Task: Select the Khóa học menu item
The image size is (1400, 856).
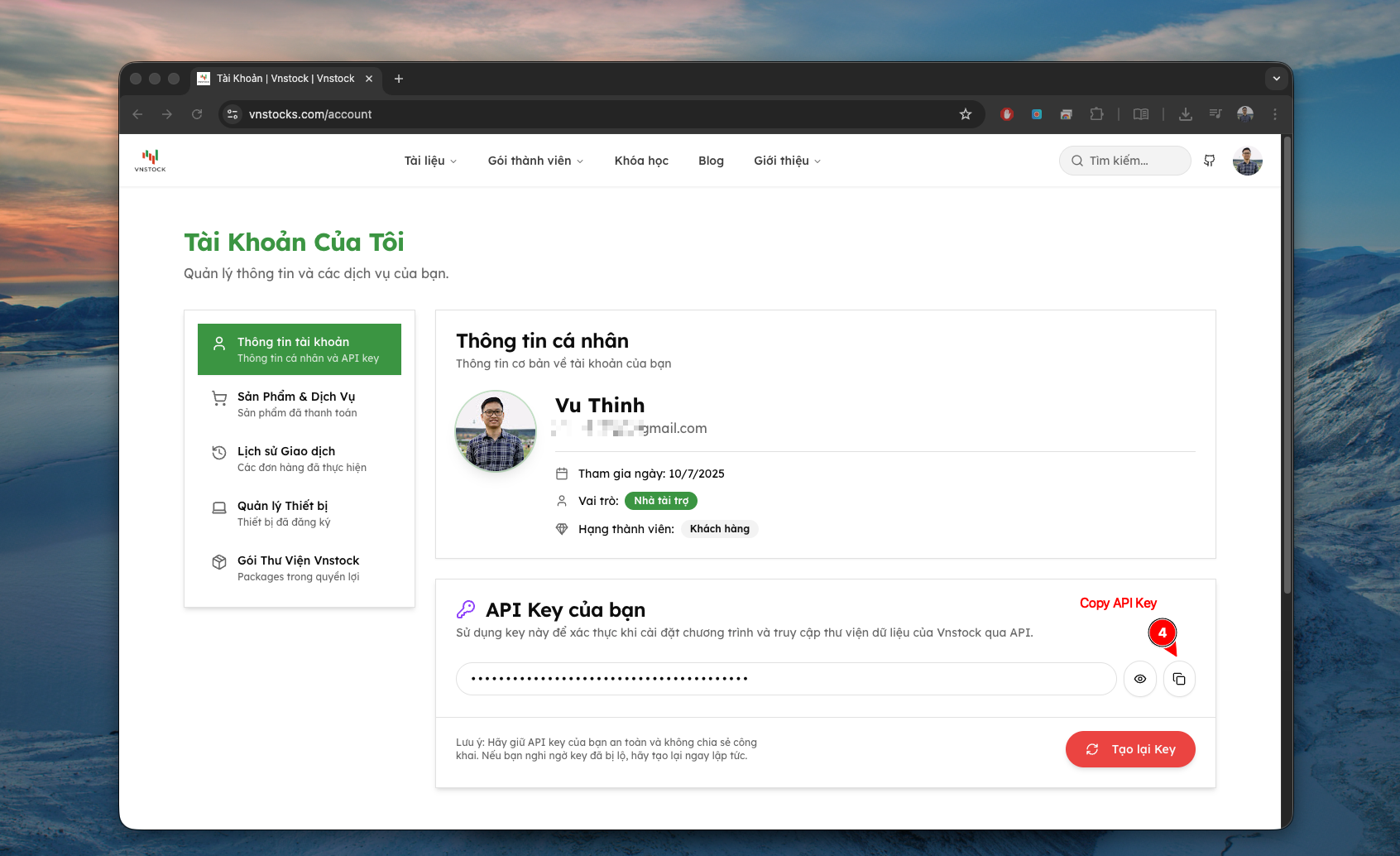Action: (x=641, y=161)
